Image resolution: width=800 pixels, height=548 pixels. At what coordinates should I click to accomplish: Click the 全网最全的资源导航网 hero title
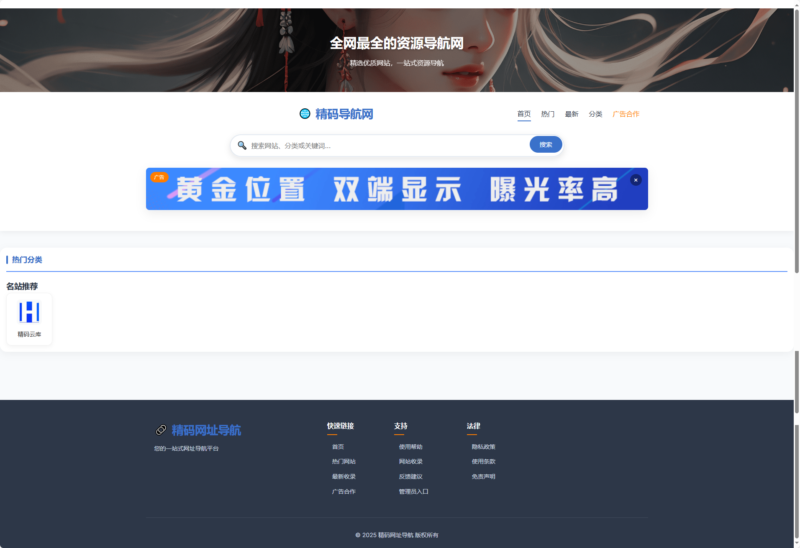coord(396,43)
